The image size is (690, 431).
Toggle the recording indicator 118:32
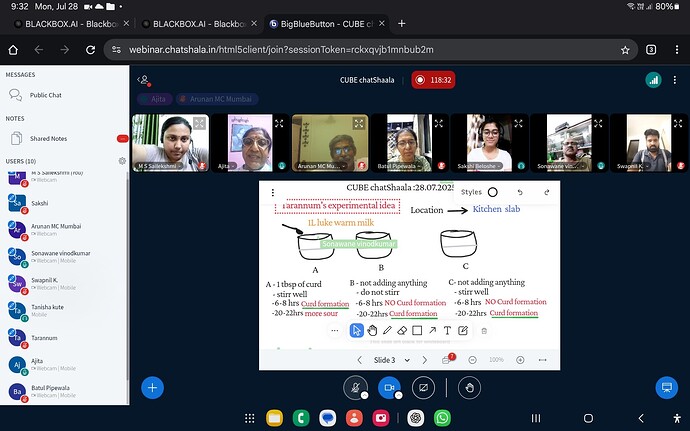pos(433,80)
